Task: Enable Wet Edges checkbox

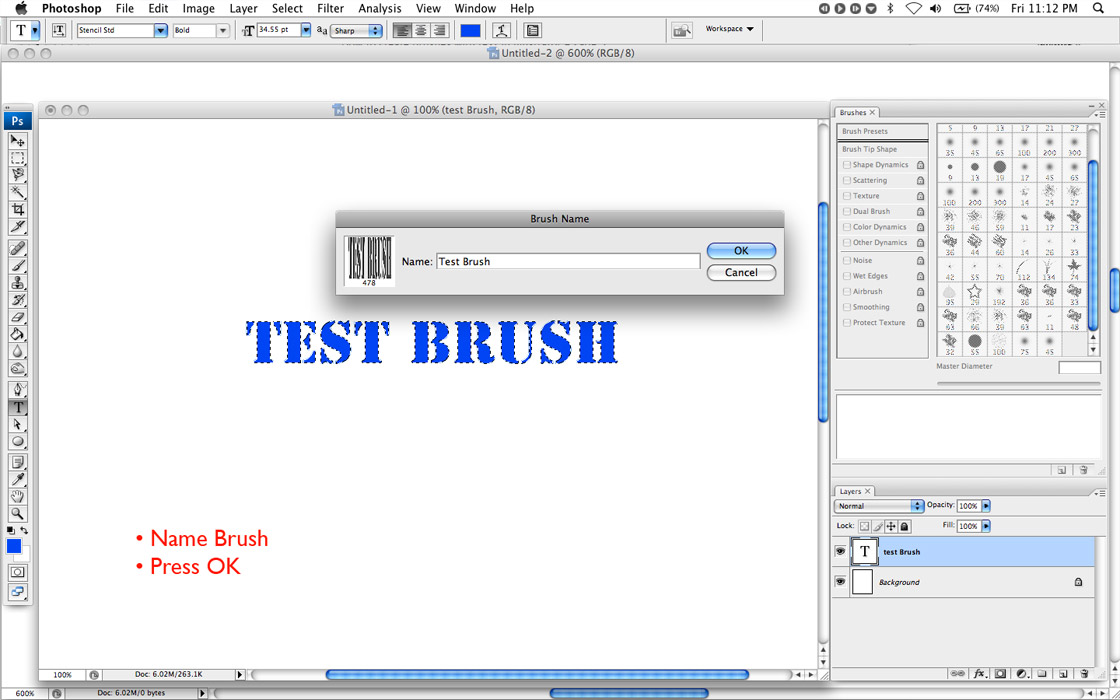Action: click(847, 276)
